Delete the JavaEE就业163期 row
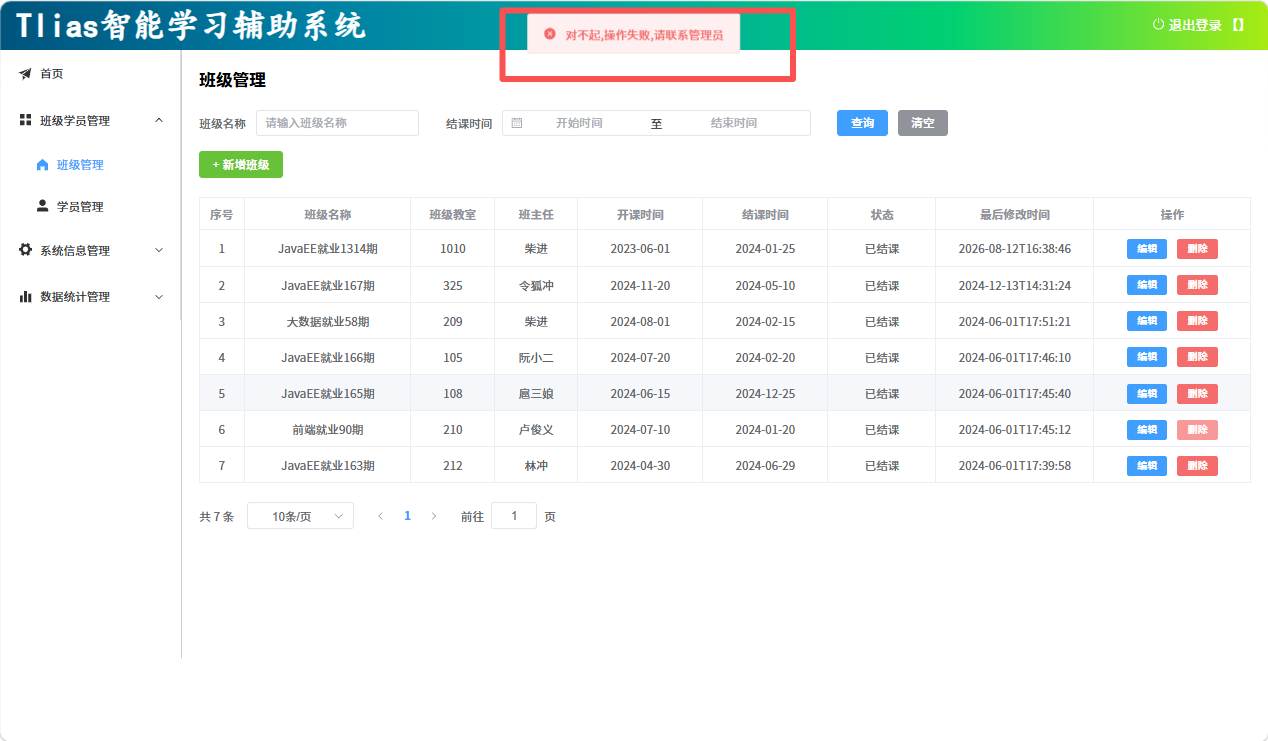This screenshot has height=741, width=1268. pyautogui.click(x=1197, y=466)
